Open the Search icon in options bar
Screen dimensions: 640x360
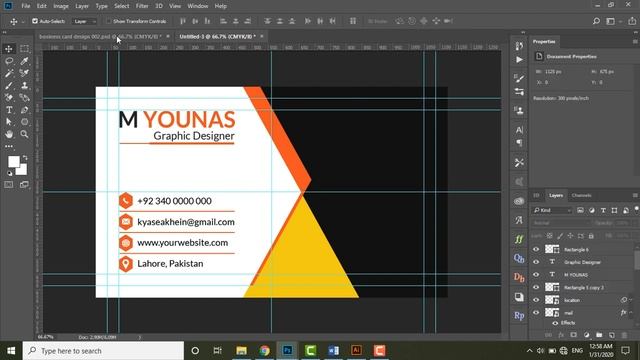pyautogui.click(x=596, y=21)
